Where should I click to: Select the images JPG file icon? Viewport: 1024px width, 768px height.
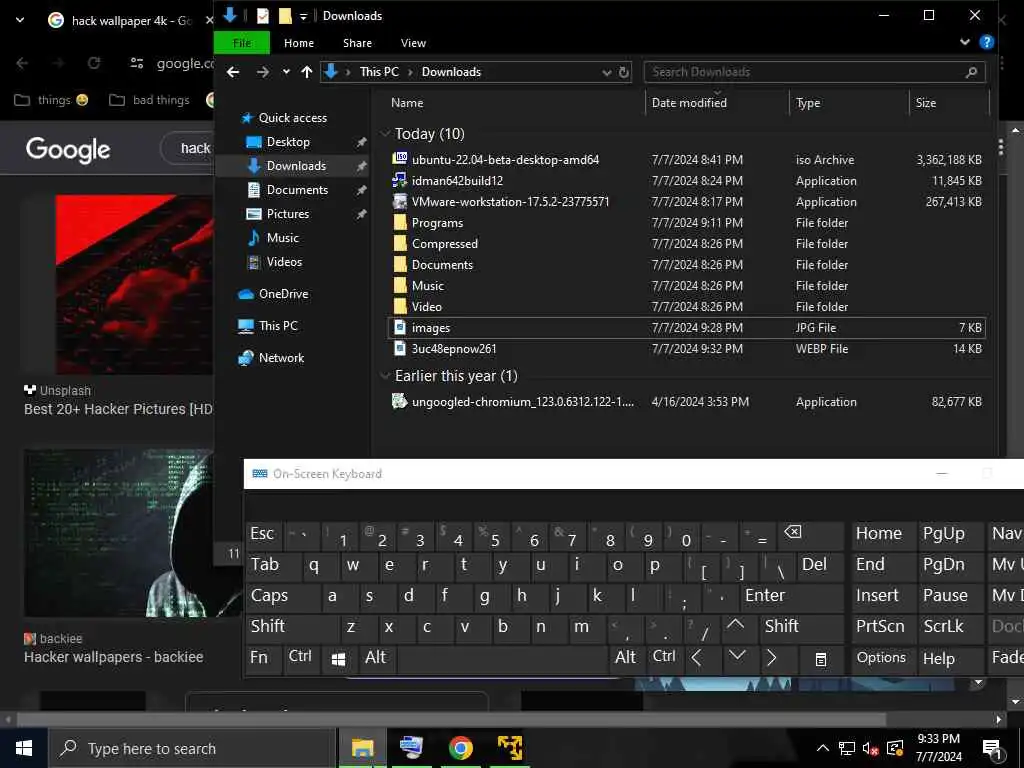pyautogui.click(x=400, y=327)
